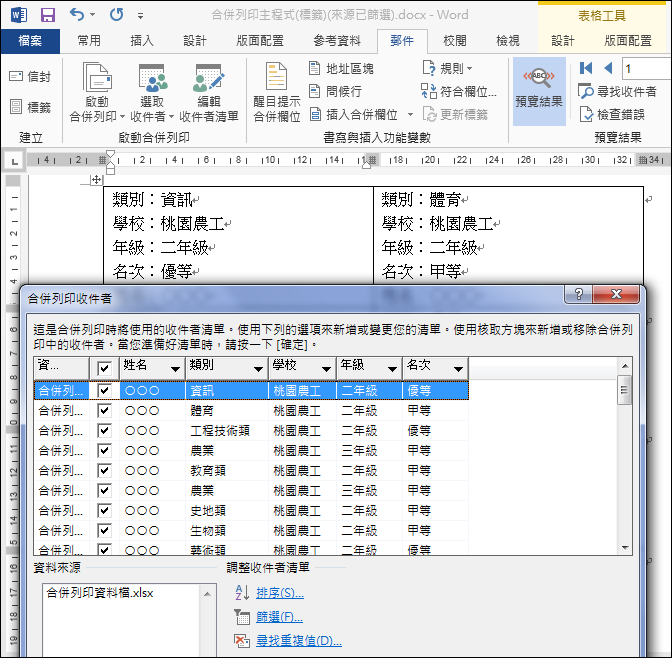
Task: Click the 排序(S)... sort link
Action: [280, 593]
